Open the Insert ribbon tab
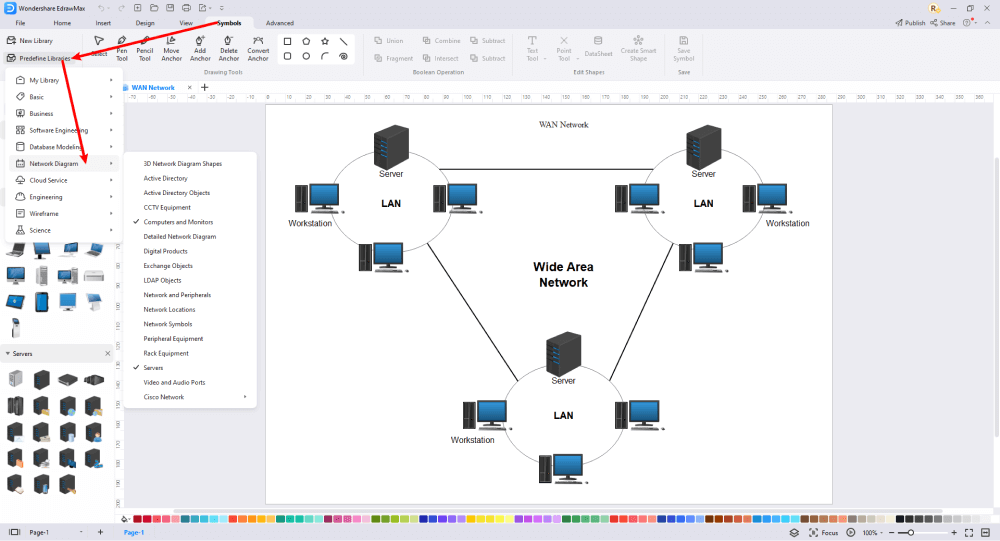Viewport: 1000px width, 541px height. click(x=103, y=23)
